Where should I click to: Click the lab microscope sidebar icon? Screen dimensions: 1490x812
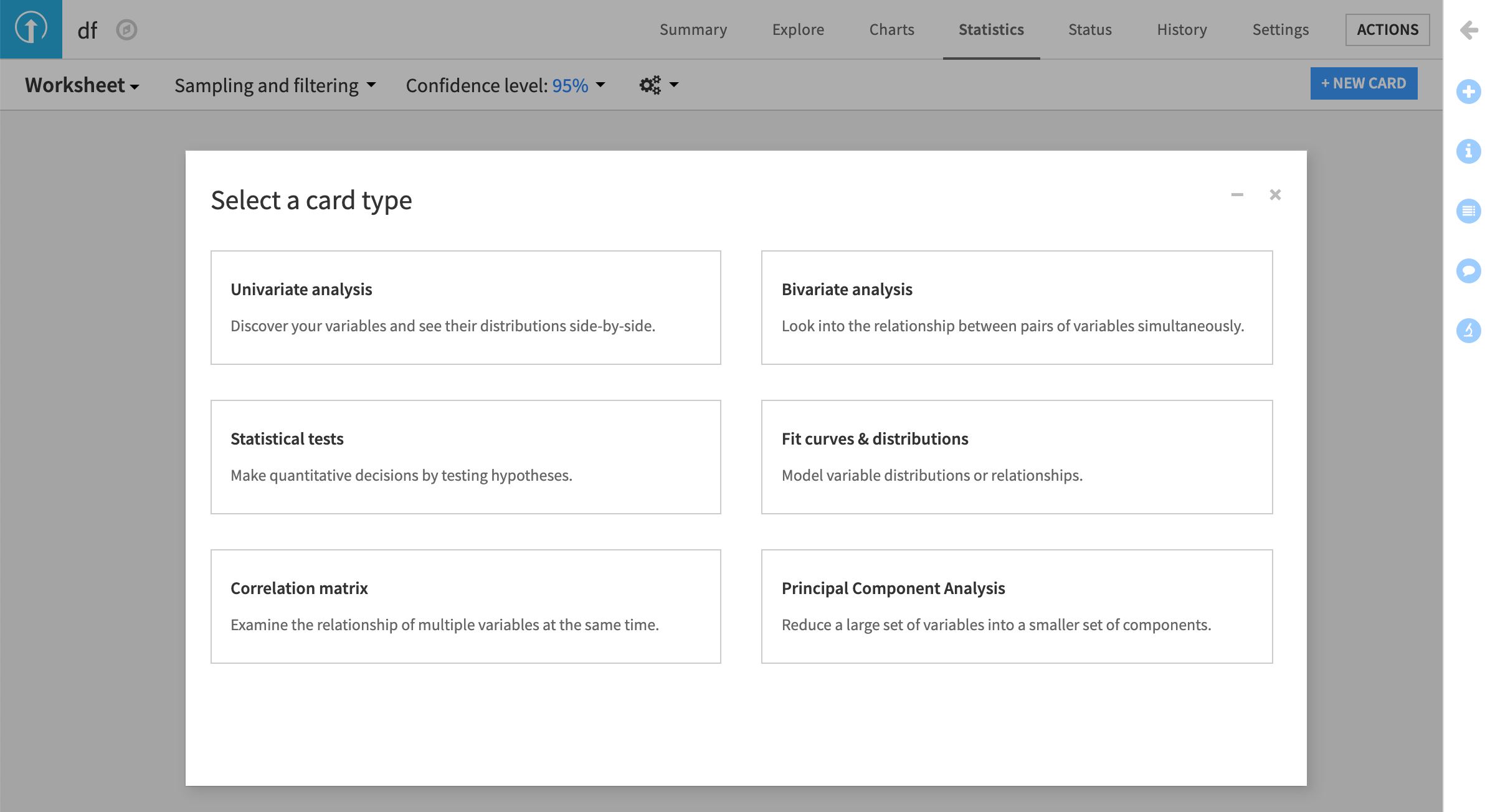[1468, 331]
